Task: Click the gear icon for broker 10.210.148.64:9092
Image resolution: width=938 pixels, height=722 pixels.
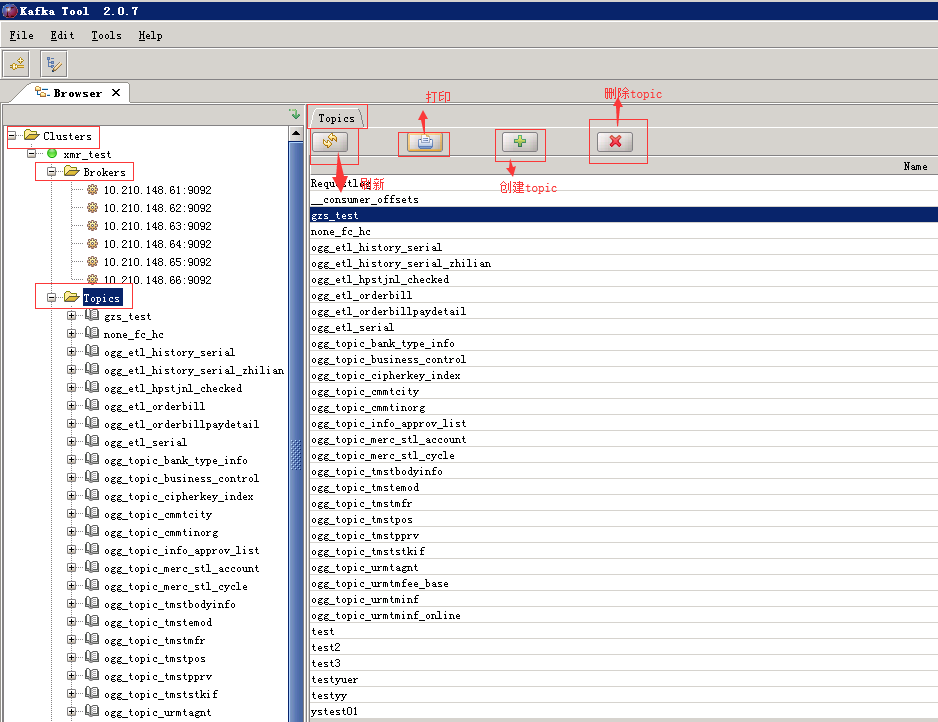Action: (x=92, y=243)
